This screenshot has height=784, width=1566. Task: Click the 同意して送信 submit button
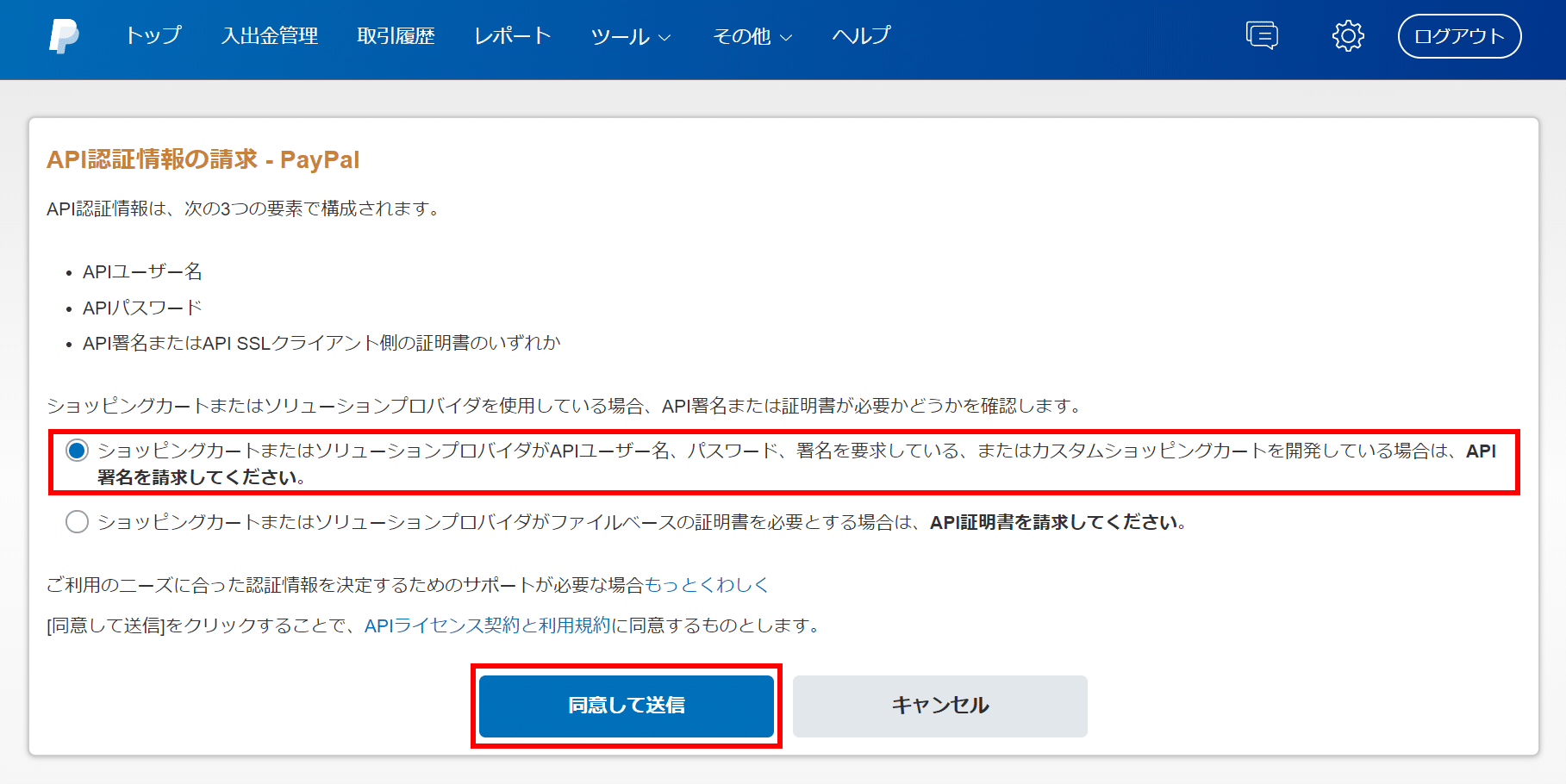(627, 705)
